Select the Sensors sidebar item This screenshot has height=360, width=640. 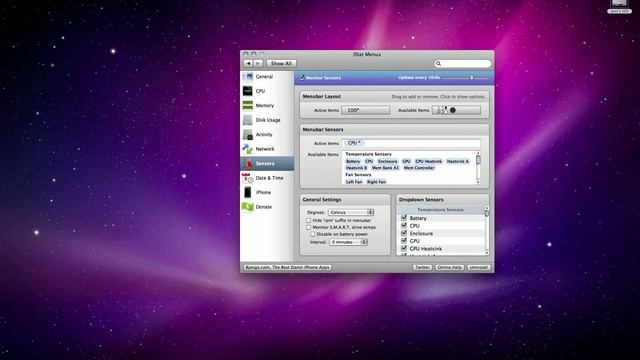pos(267,163)
